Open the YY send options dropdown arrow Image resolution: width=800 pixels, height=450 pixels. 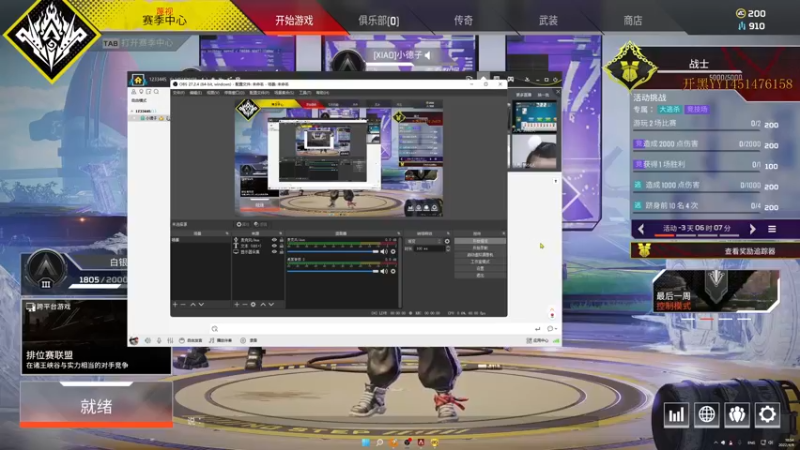556,329
